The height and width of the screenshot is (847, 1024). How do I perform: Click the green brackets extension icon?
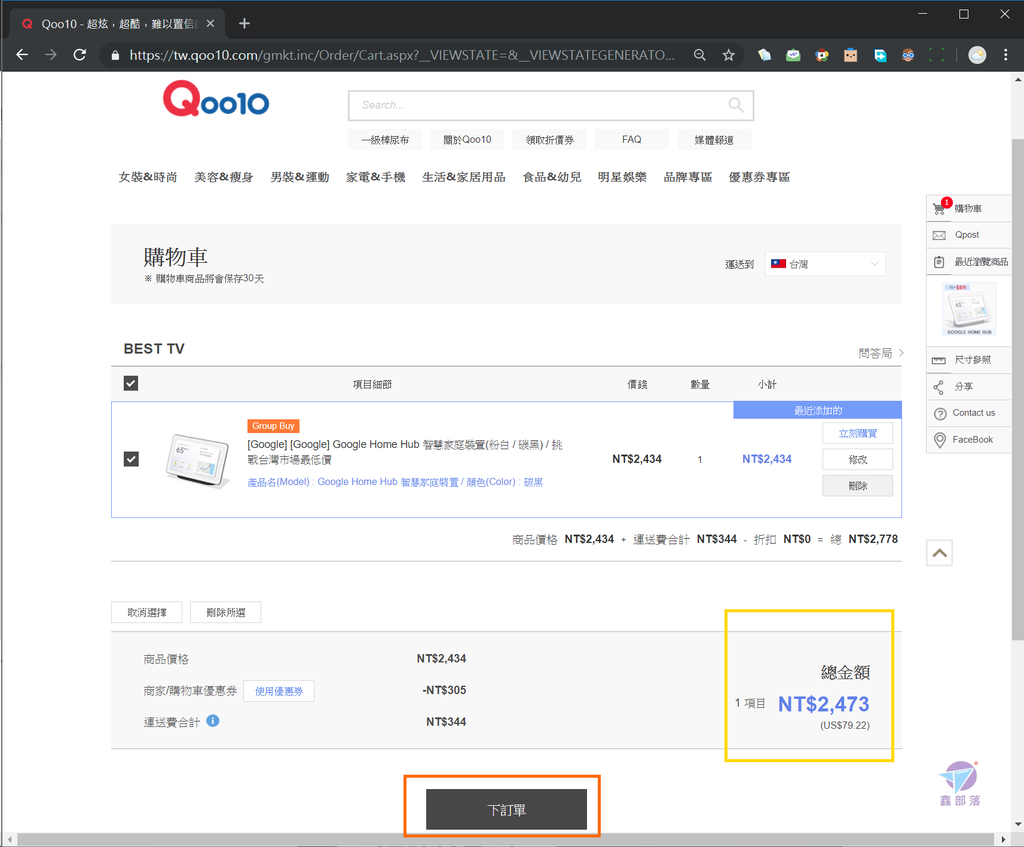(937, 56)
